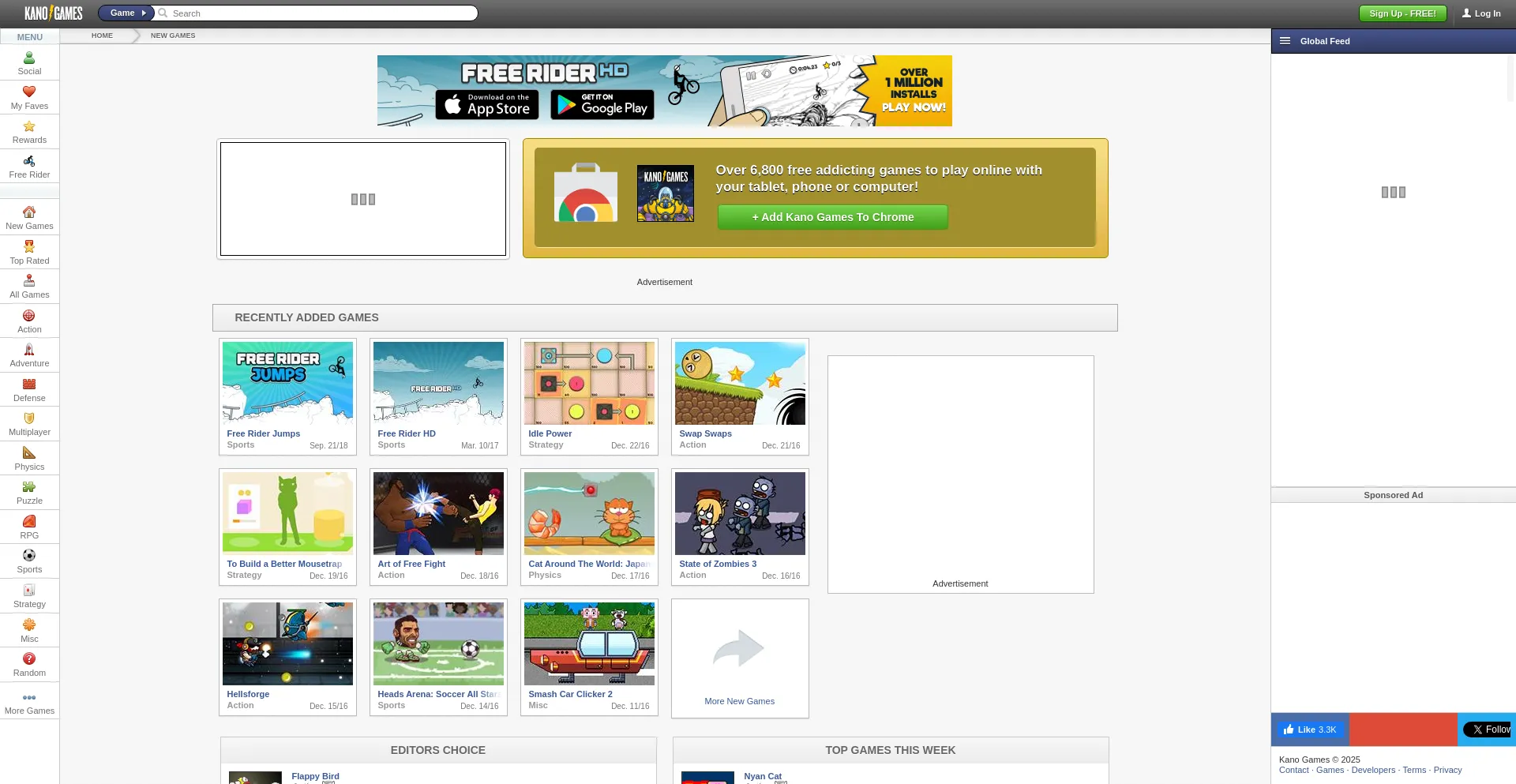
Task: Open the Free Rider bike icon
Action: click(x=29, y=162)
